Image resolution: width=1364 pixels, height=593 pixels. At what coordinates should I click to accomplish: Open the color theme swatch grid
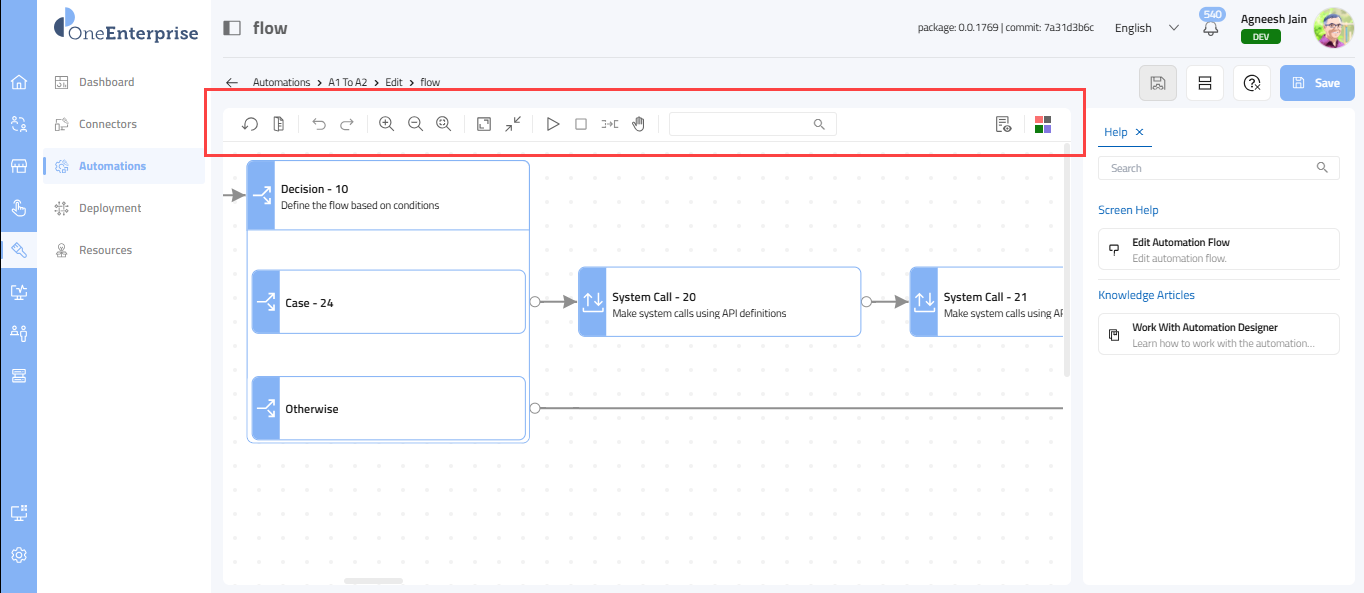[1043, 124]
